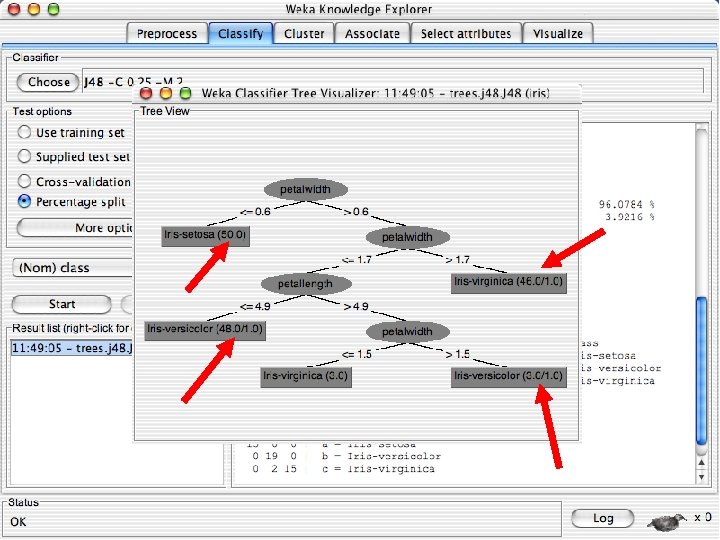Click the <= 0.6 branch label
Image resolution: width=720 pixels, height=540 pixels.
point(255,212)
